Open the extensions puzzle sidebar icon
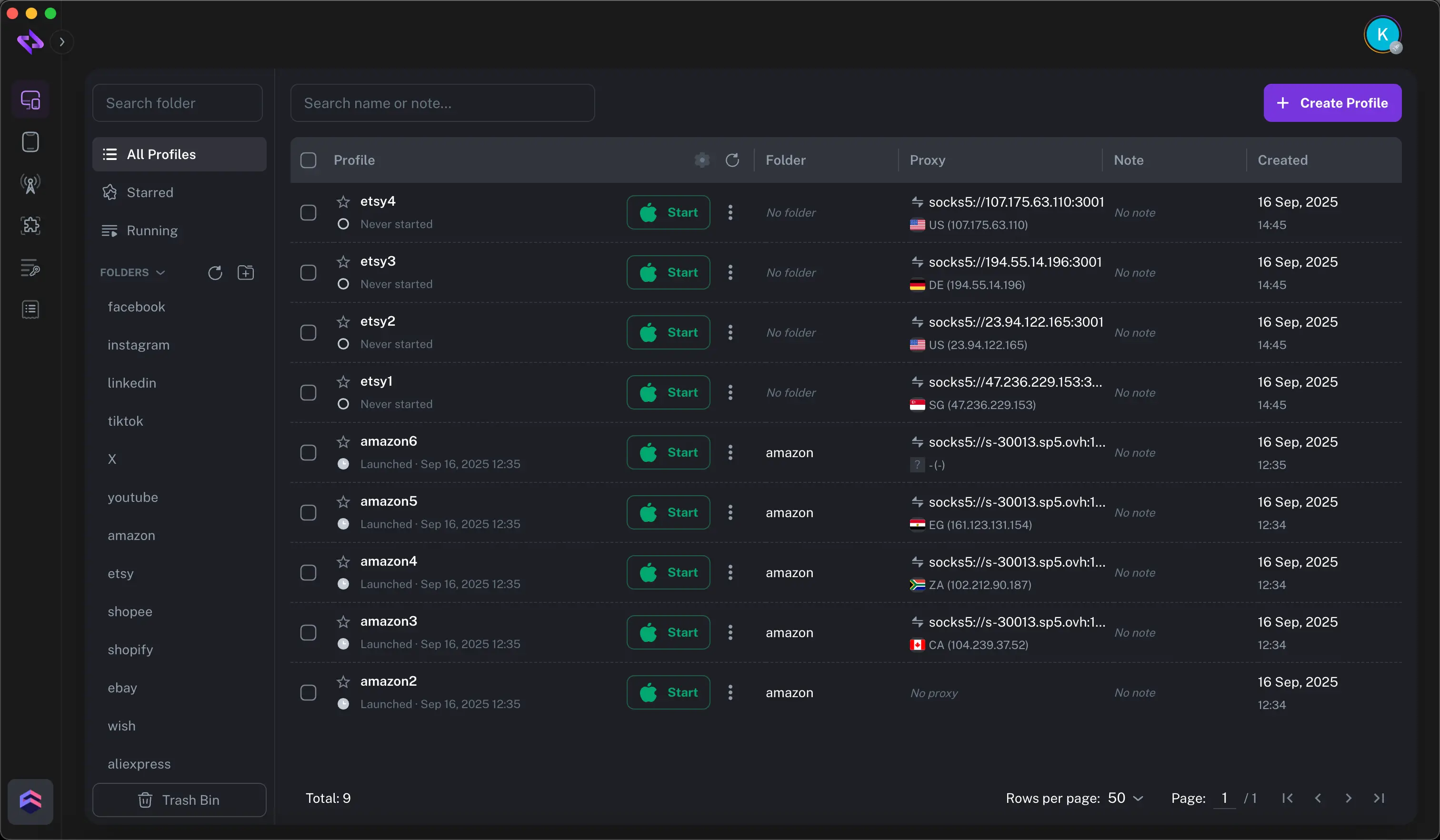This screenshot has height=840, width=1440. coord(30,226)
